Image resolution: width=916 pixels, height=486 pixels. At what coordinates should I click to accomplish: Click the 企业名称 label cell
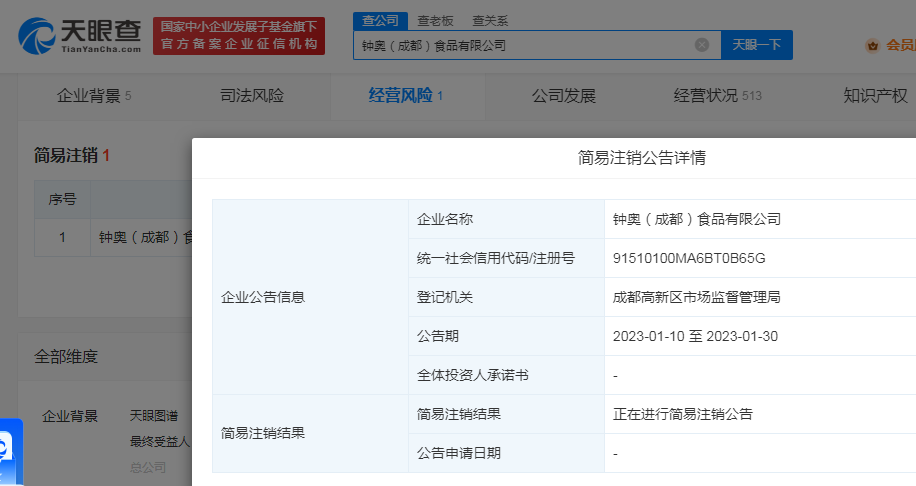(506, 219)
